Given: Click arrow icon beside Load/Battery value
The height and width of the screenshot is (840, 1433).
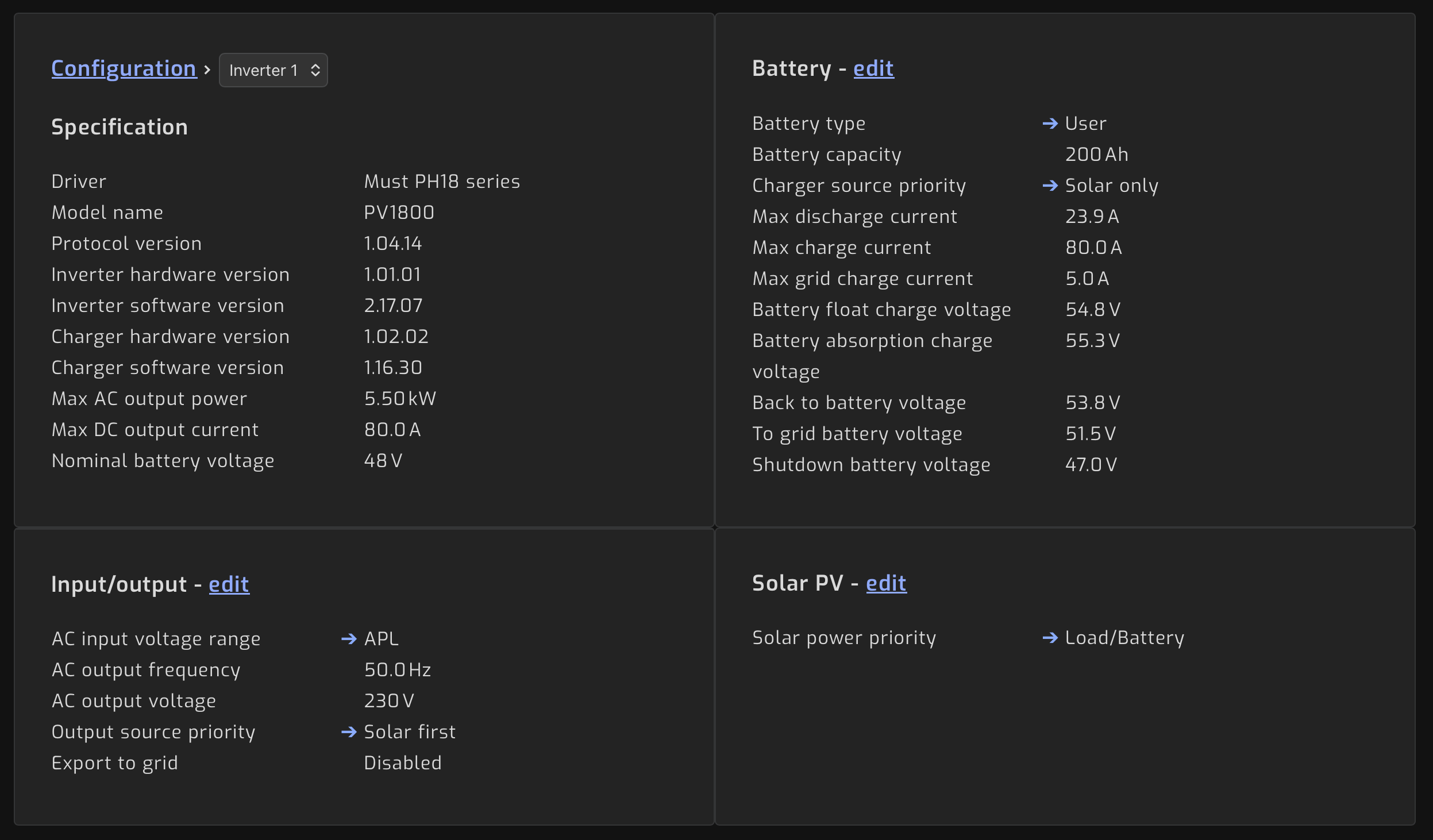Looking at the screenshot, I should point(1050,638).
